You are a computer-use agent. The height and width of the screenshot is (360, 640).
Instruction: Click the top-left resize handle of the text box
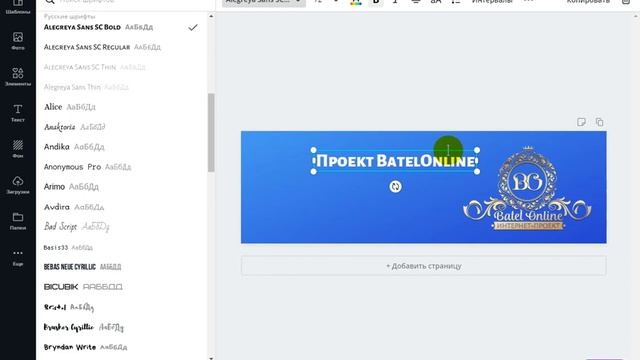point(313,150)
